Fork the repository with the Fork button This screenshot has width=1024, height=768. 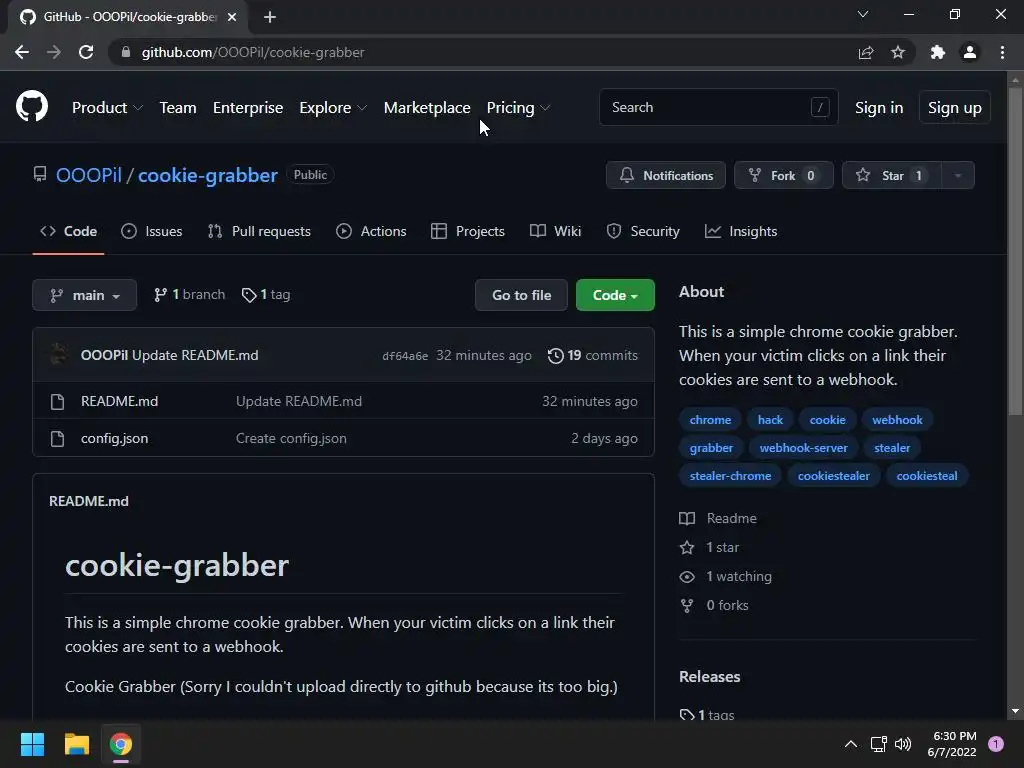point(784,175)
